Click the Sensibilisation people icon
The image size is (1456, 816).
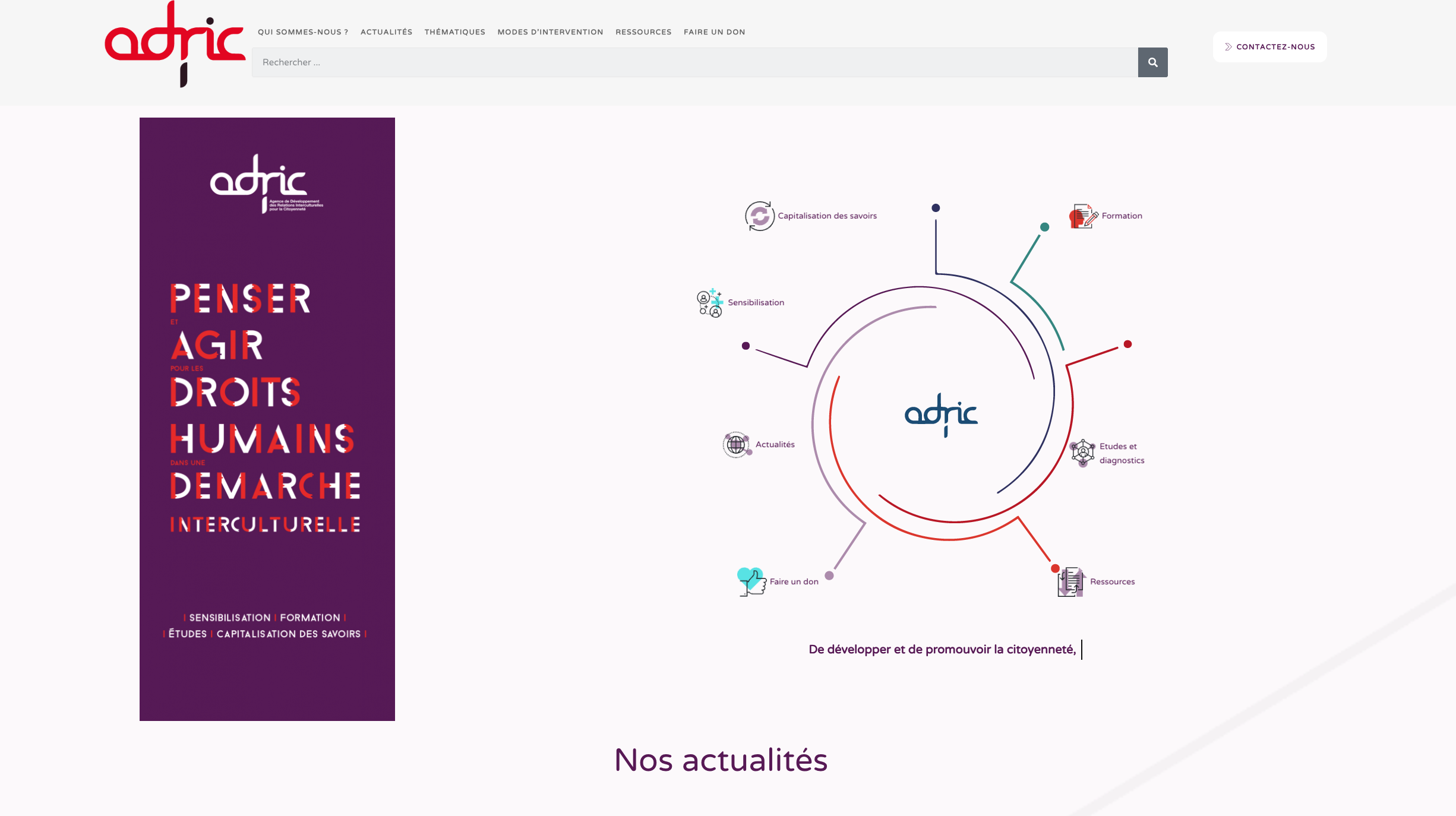pos(709,303)
